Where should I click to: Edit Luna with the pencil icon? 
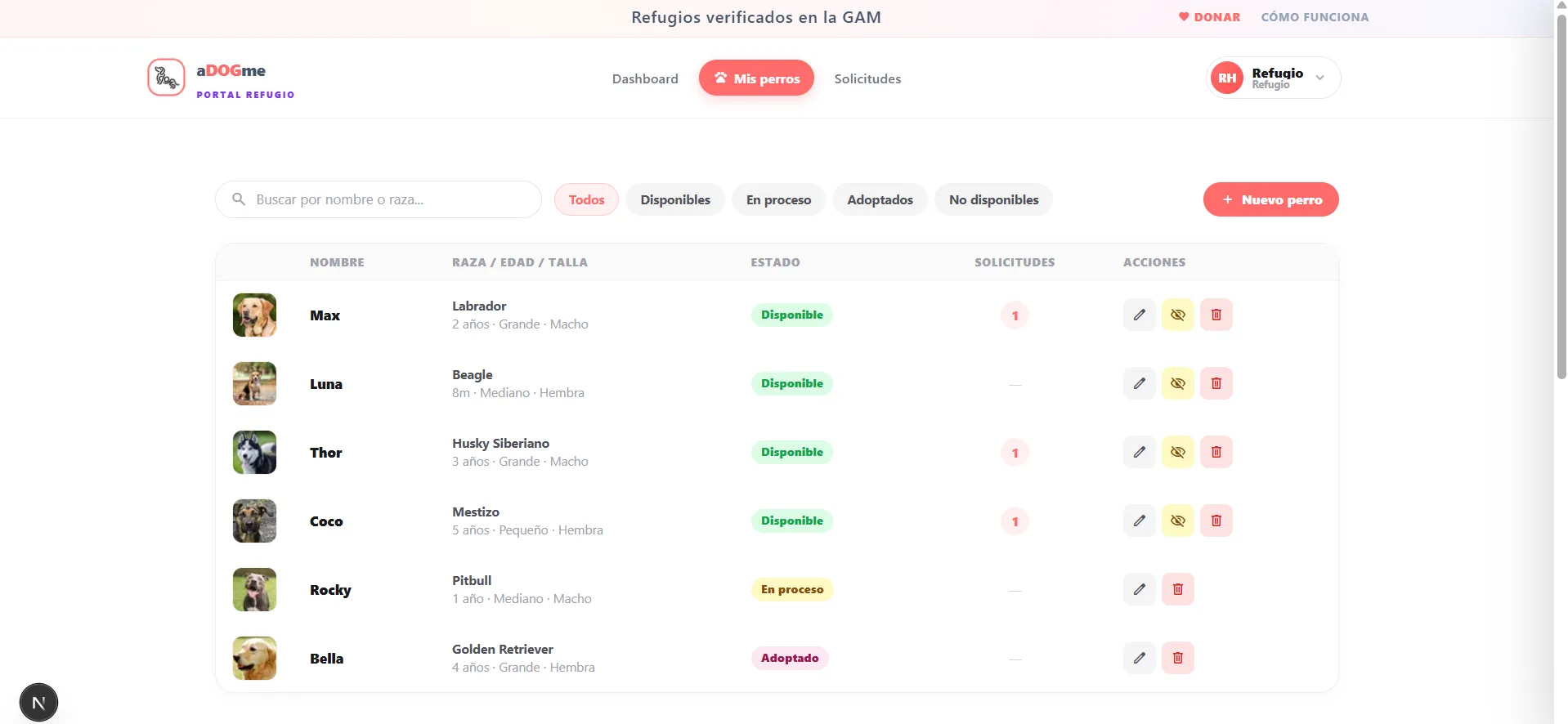pos(1139,383)
